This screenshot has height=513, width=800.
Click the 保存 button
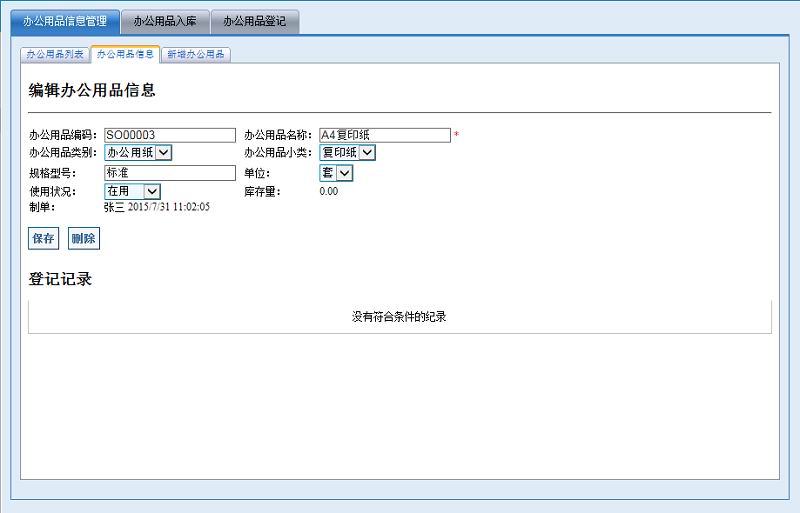[43, 238]
